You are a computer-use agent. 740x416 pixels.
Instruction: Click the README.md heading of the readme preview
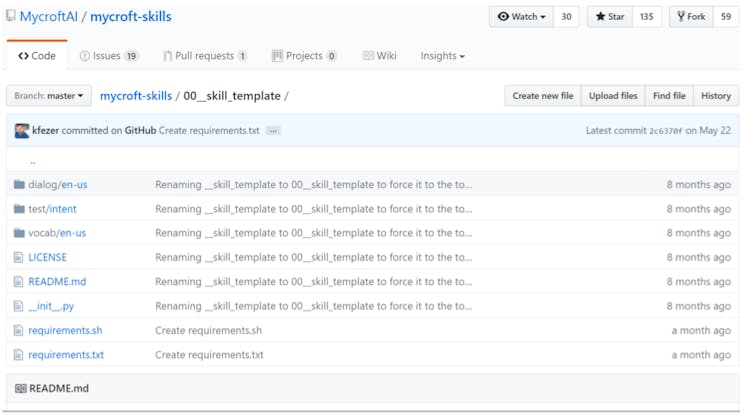(59, 389)
